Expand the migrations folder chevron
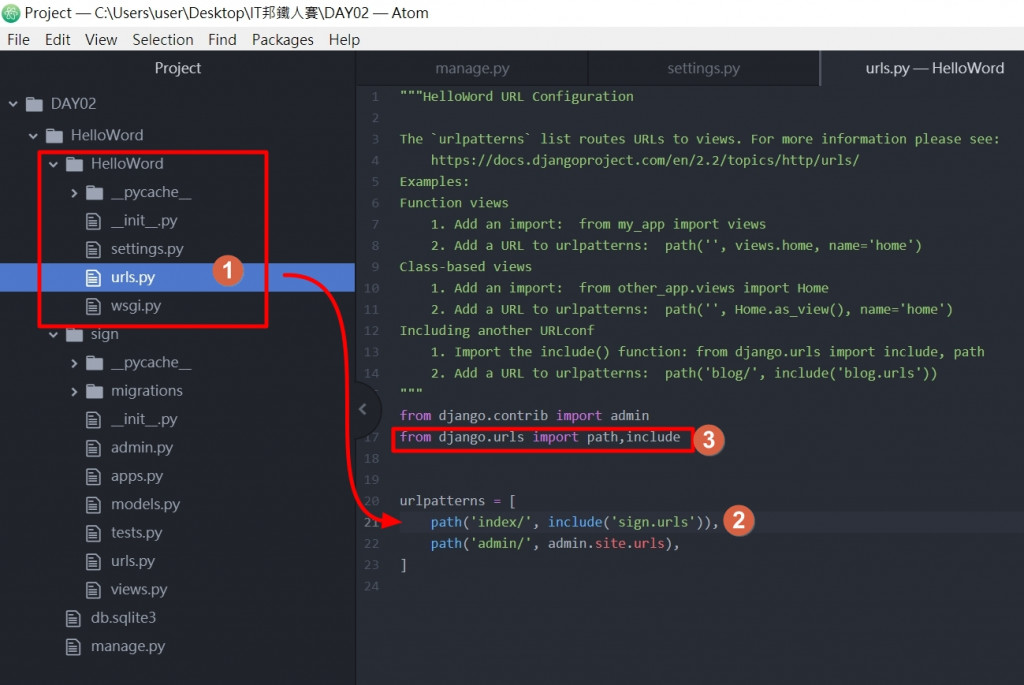This screenshot has height=685, width=1024. (74, 391)
